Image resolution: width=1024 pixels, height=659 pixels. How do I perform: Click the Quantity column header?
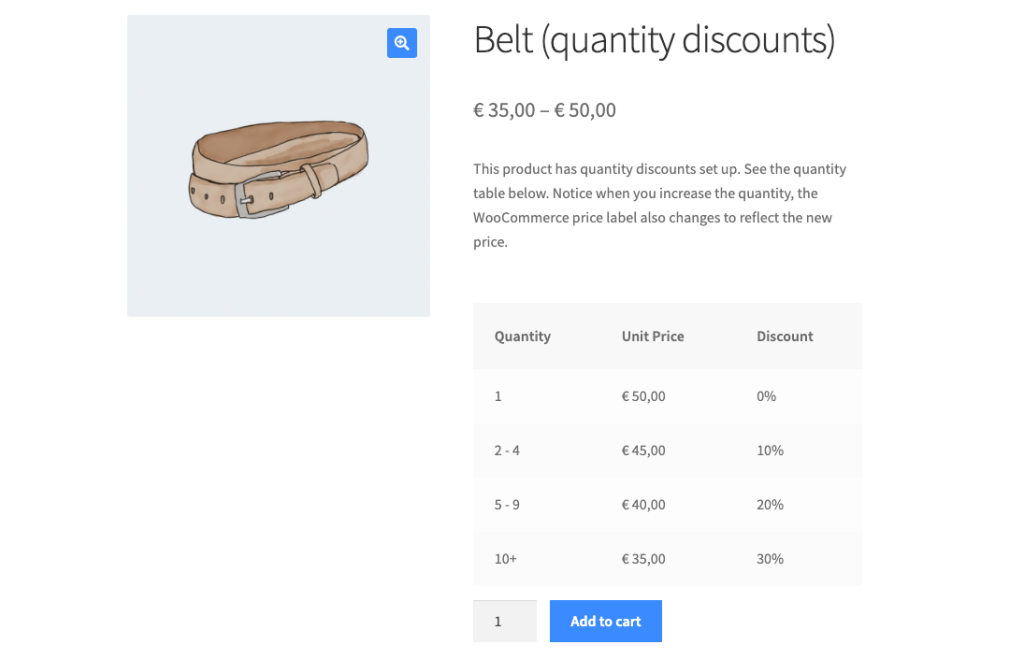(x=522, y=336)
